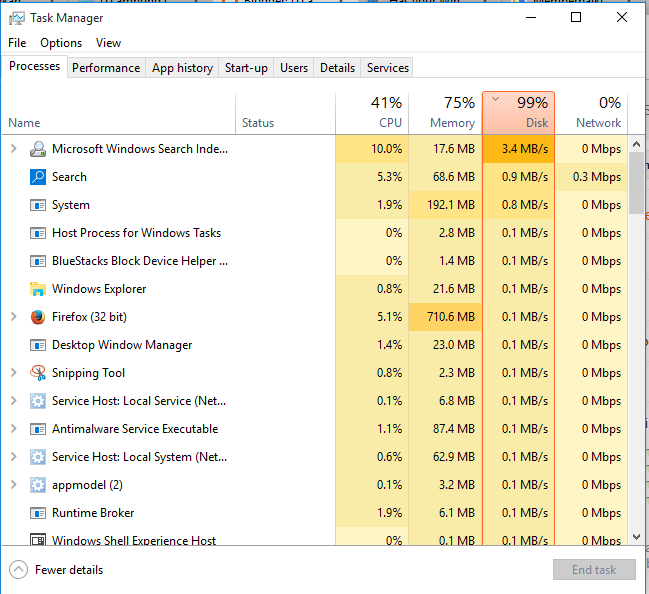649x594 pixels.
Task: Click the Snipping Tool scissors icon
Action: 38,373
